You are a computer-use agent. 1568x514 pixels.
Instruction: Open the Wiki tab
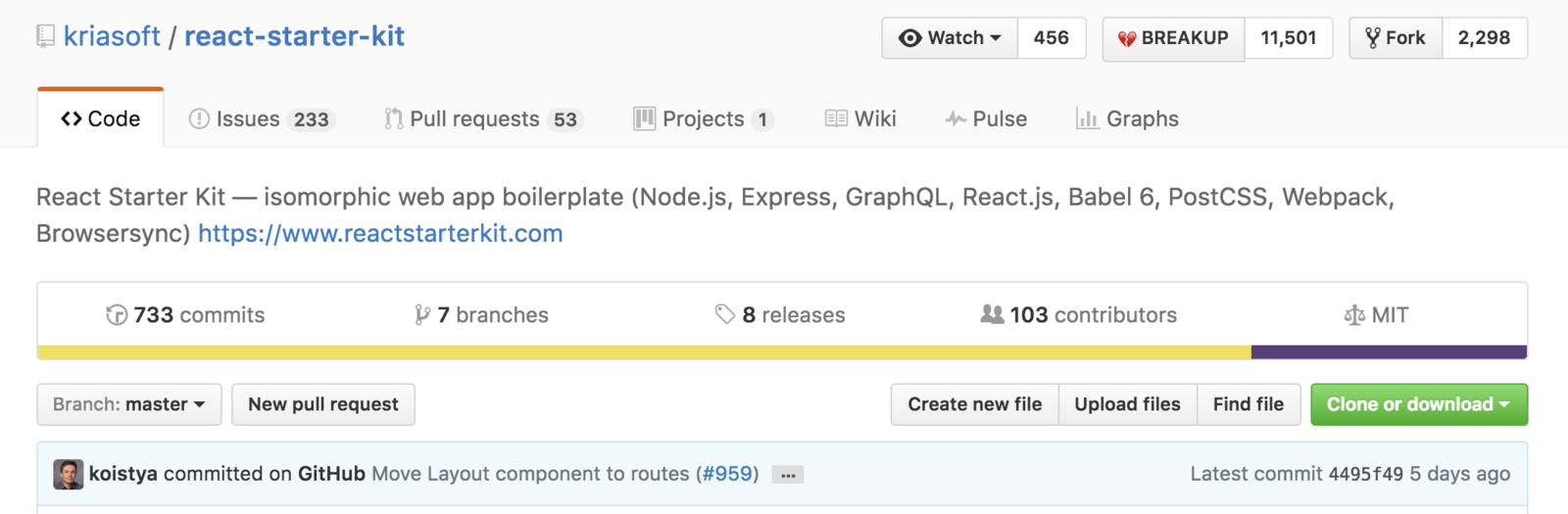(x=860, y=119)
